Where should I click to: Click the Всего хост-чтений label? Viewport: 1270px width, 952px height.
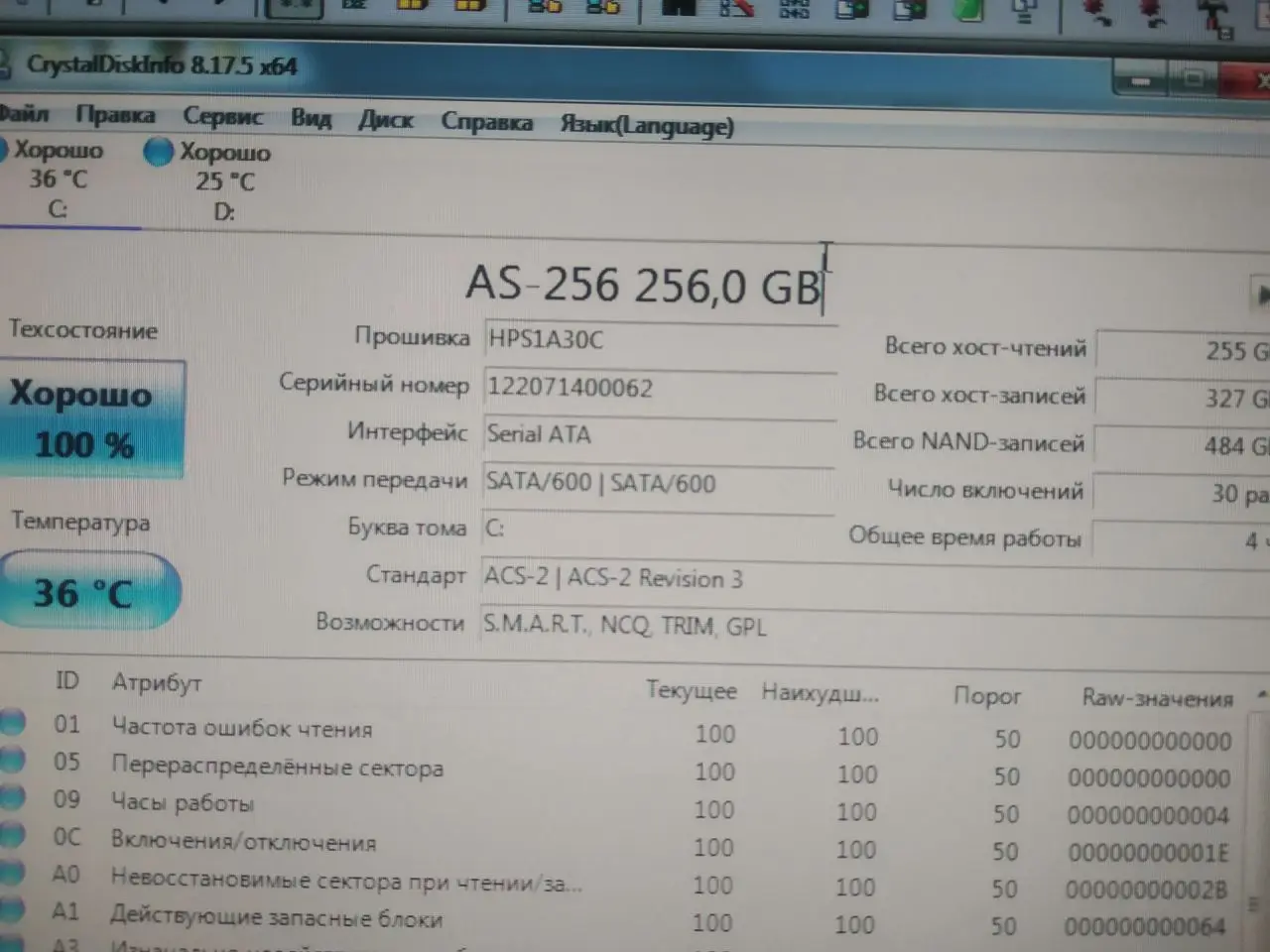[x=985, y=347]
